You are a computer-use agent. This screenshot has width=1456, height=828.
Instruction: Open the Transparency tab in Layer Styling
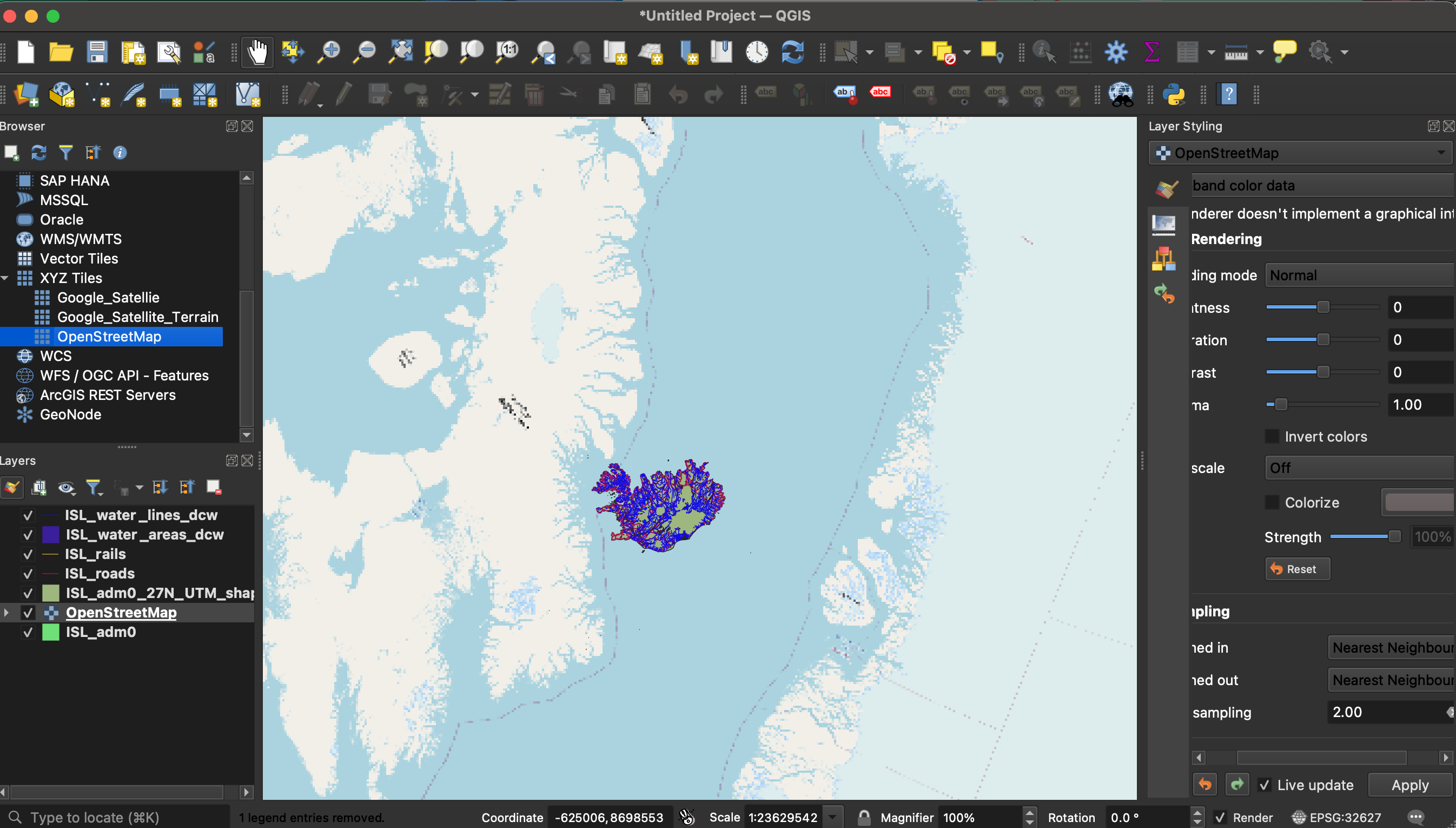tap(1163, 225)
